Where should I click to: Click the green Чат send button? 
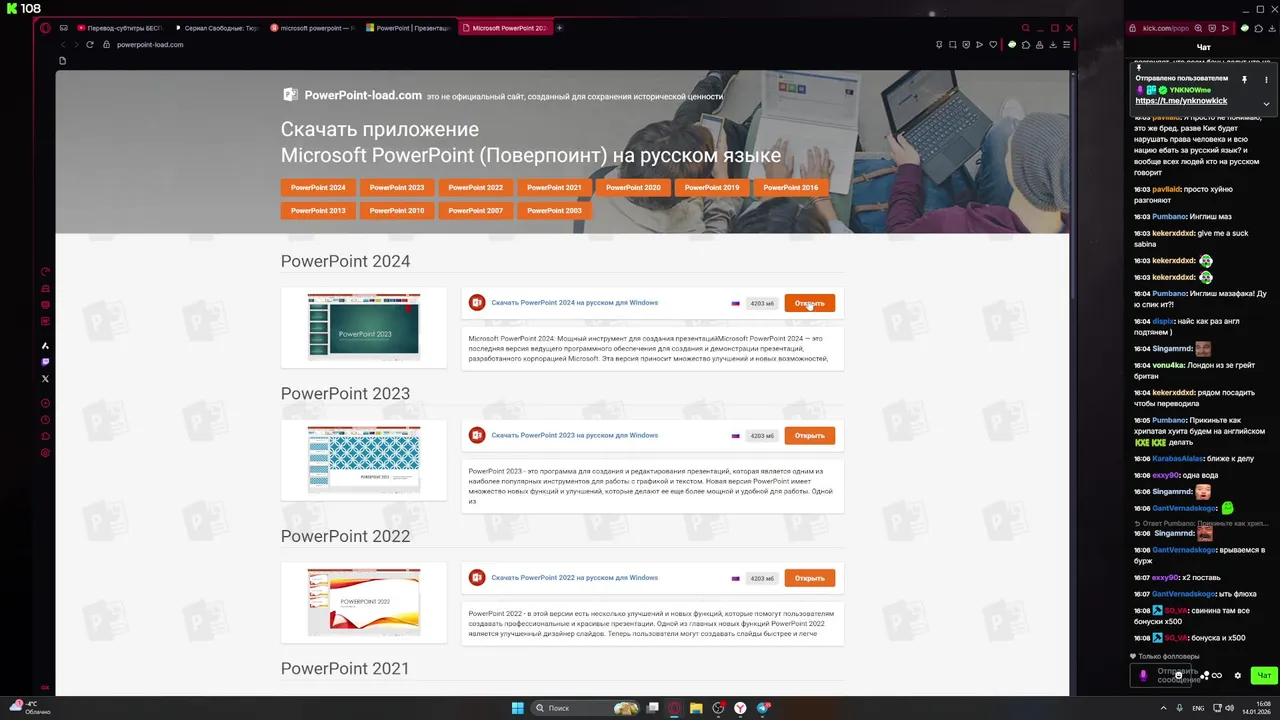tap(1264, 675)
